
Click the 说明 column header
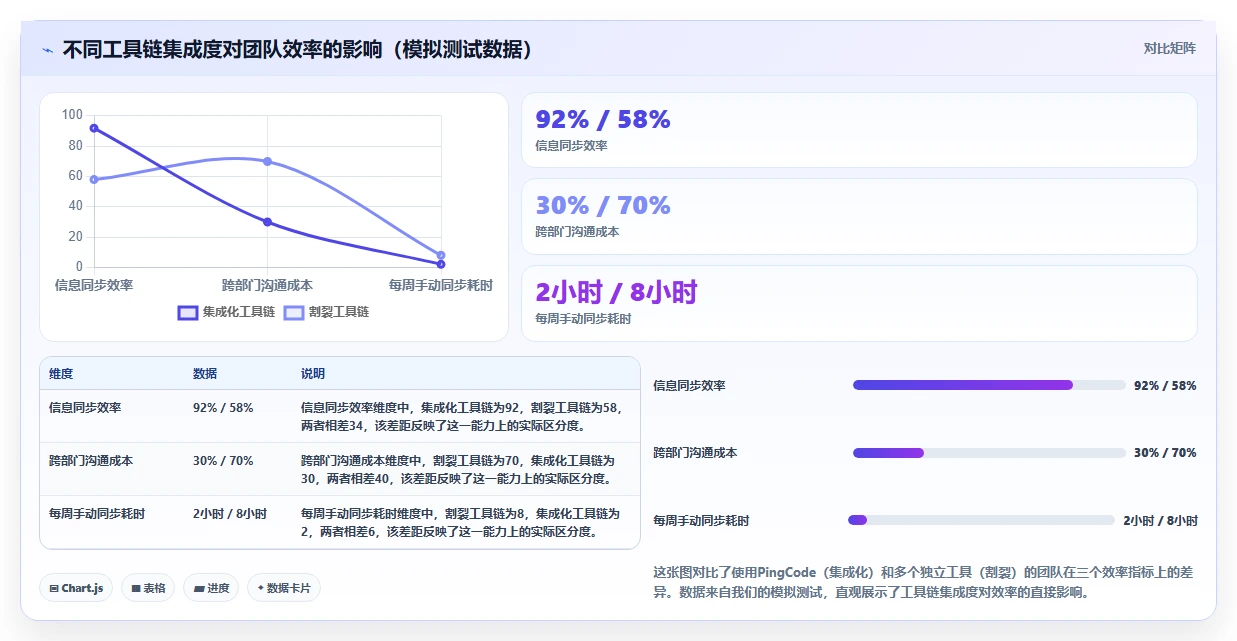point(313,374)
